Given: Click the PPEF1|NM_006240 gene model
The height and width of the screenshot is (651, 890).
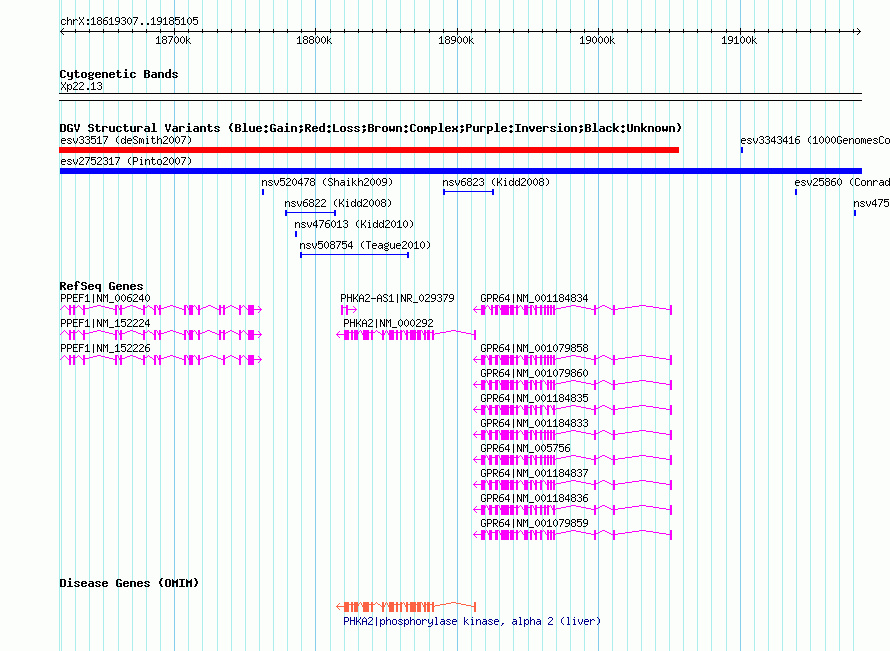Looking at the screenshot, I should click(161, 309).
